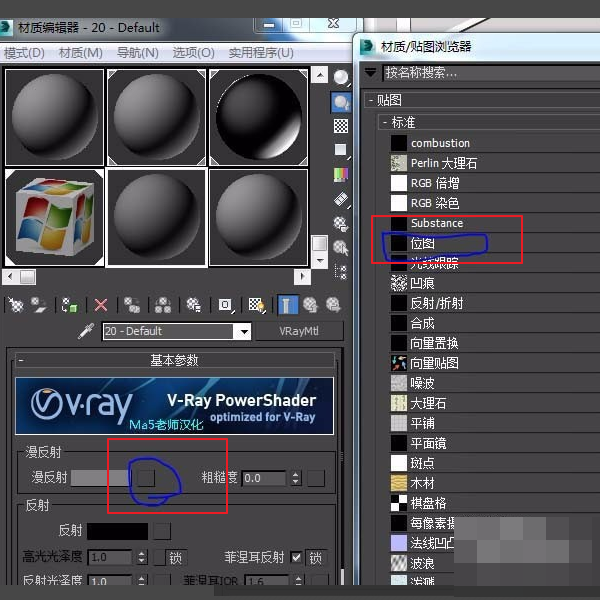Click the 反射 black color swatch
Screen dimensions: 600x600
pyautogui.click(x=117, y=531)
